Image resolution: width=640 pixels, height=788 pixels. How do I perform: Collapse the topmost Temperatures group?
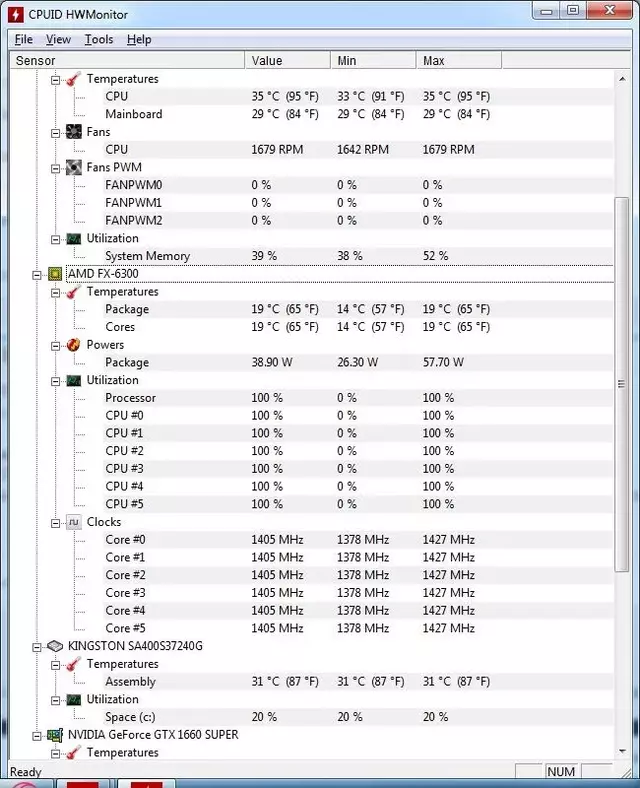(56, 80)
